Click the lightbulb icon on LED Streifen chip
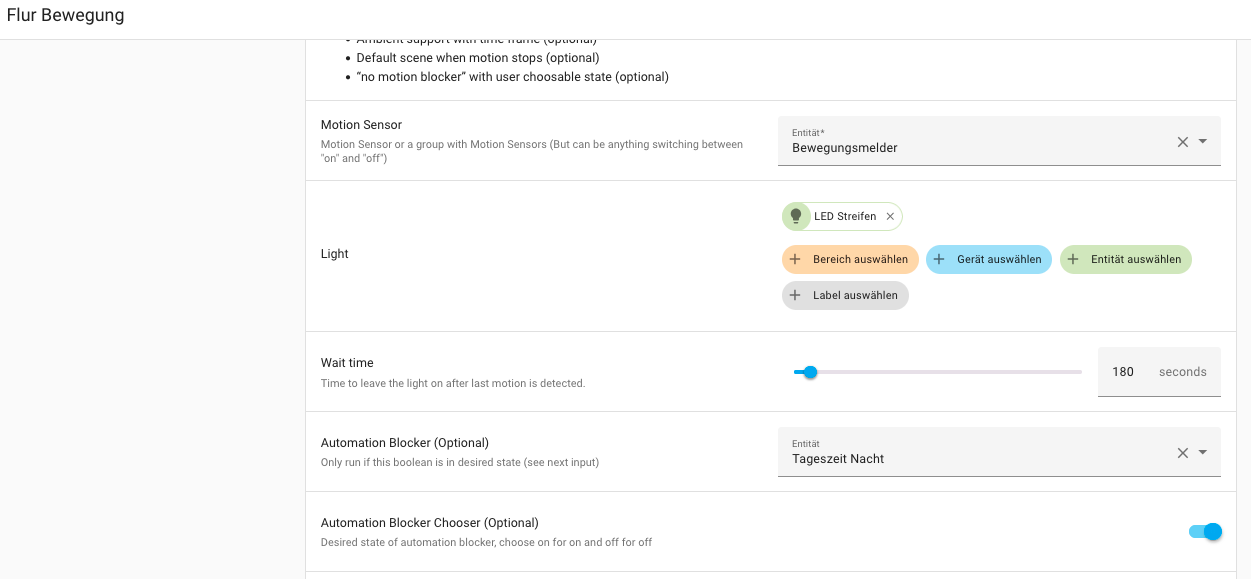This screenshot has height=579, width=1251. point(796,216)
